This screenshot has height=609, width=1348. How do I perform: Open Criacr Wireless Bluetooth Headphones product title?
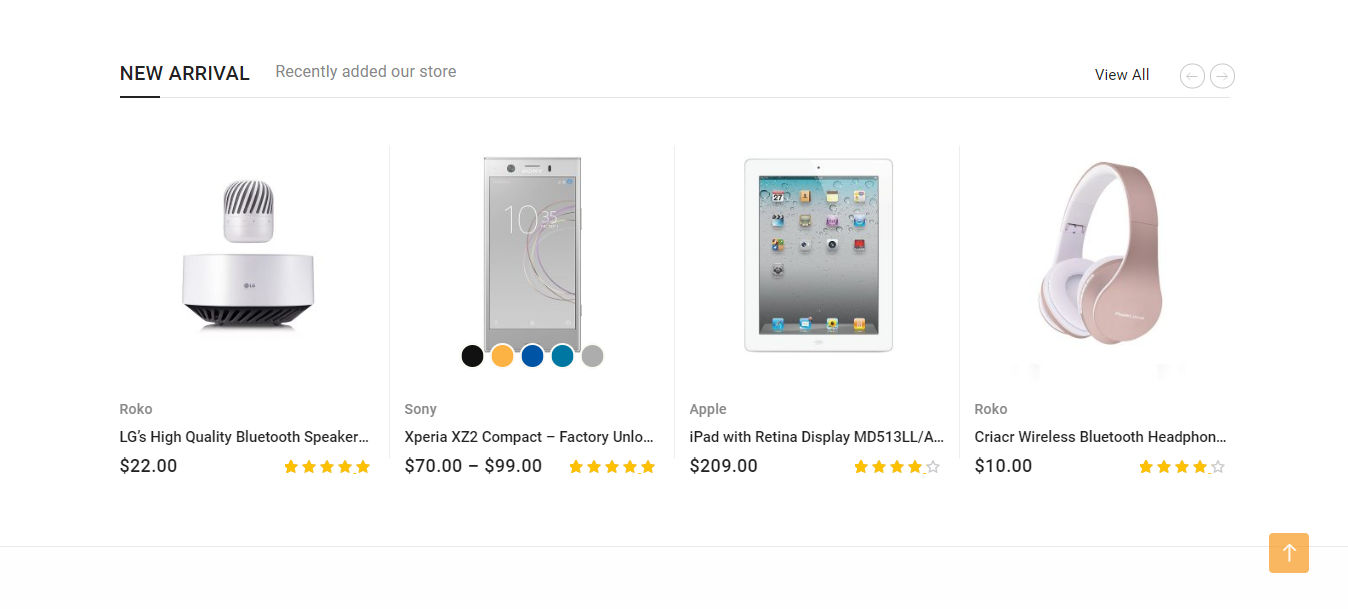point(1100,437)
